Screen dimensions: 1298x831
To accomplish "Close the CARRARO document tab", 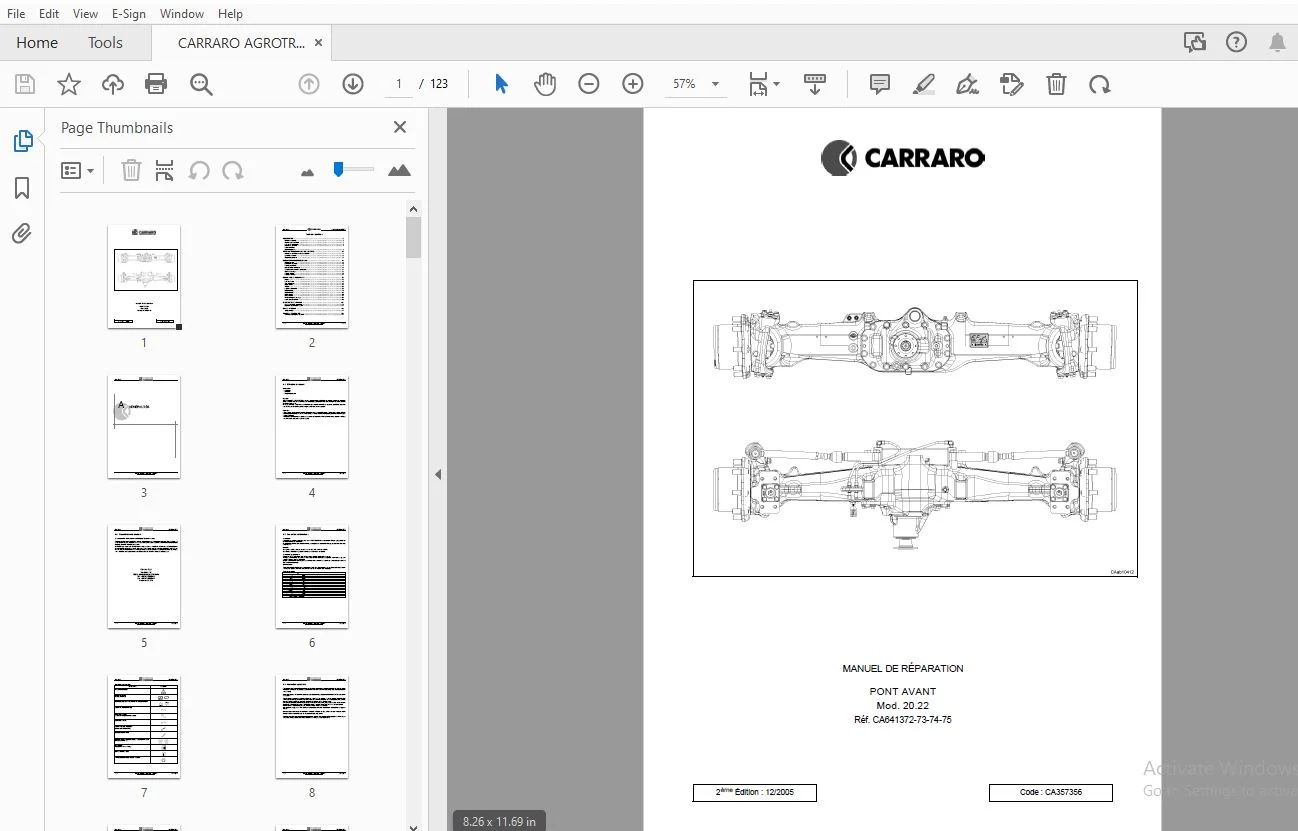I will click(319, 43).
